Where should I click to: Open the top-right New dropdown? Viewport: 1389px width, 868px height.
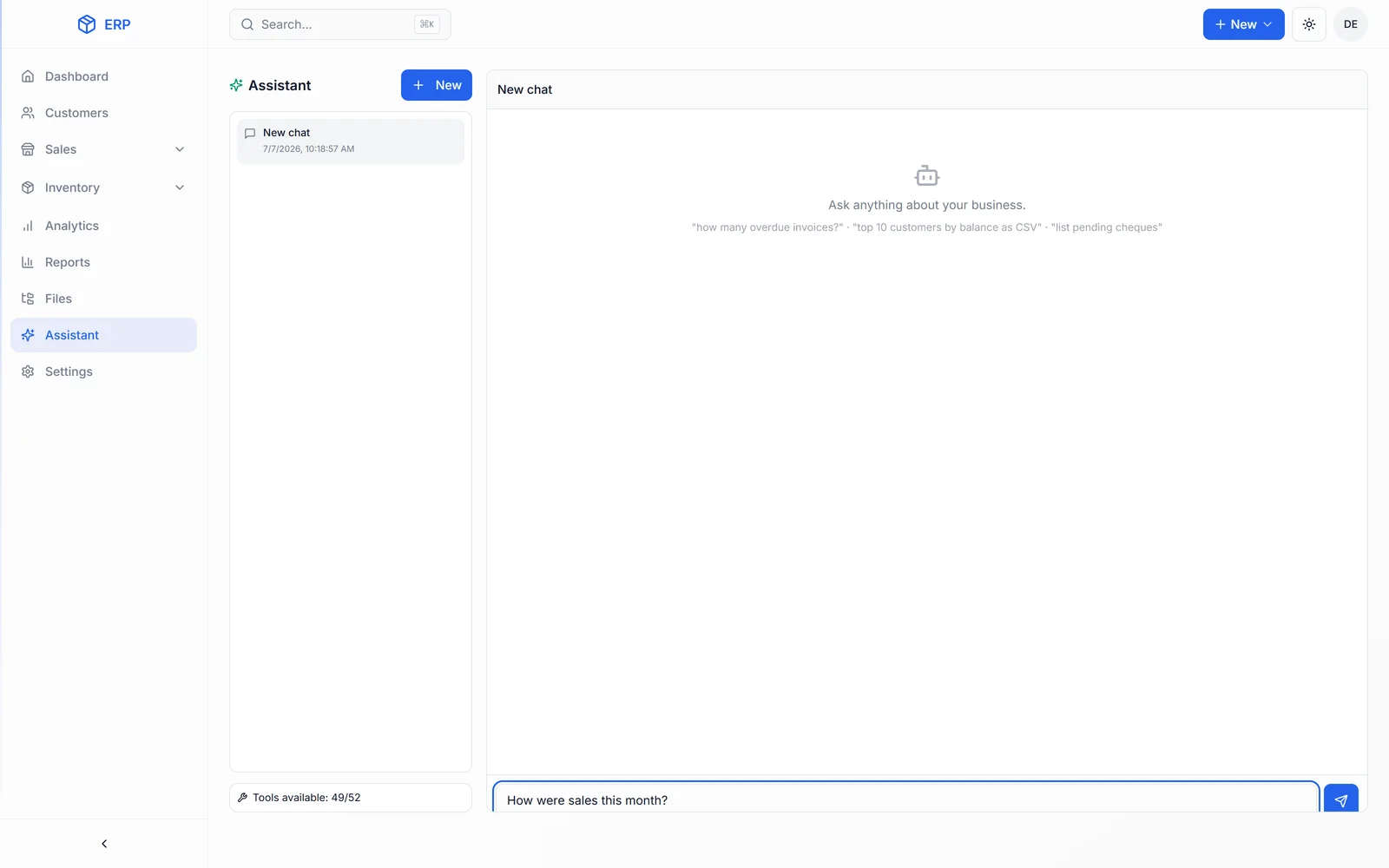point(1243,24)
